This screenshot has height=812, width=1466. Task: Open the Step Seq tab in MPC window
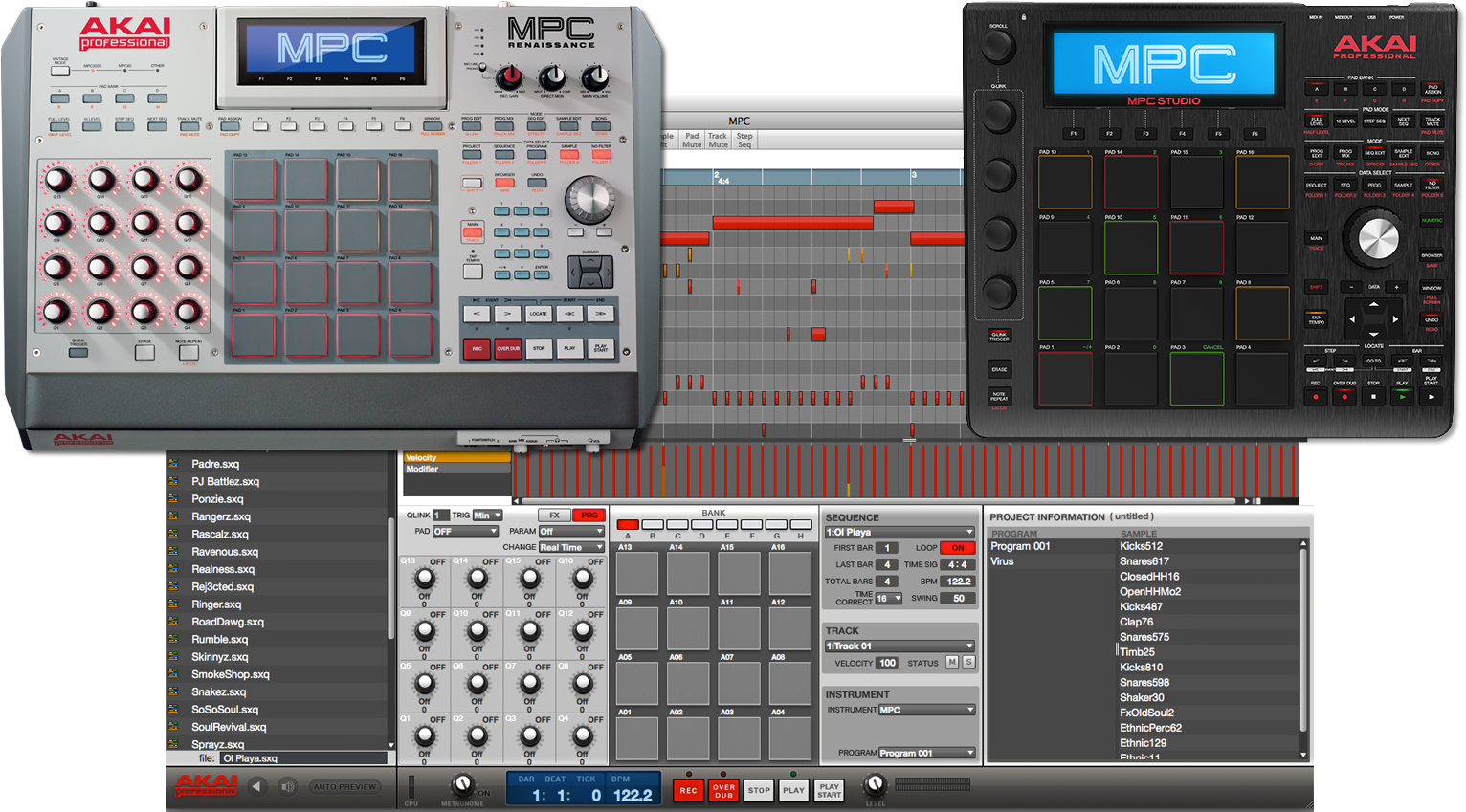744,140
